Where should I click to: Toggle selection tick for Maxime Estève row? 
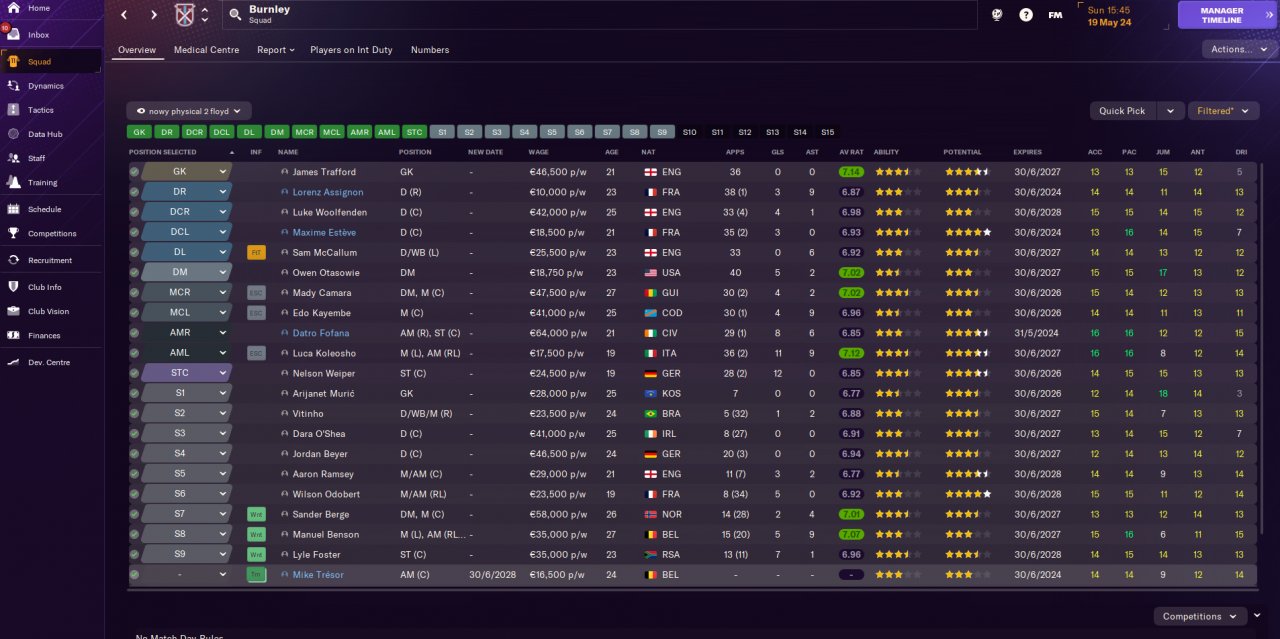tap(134, 232)
